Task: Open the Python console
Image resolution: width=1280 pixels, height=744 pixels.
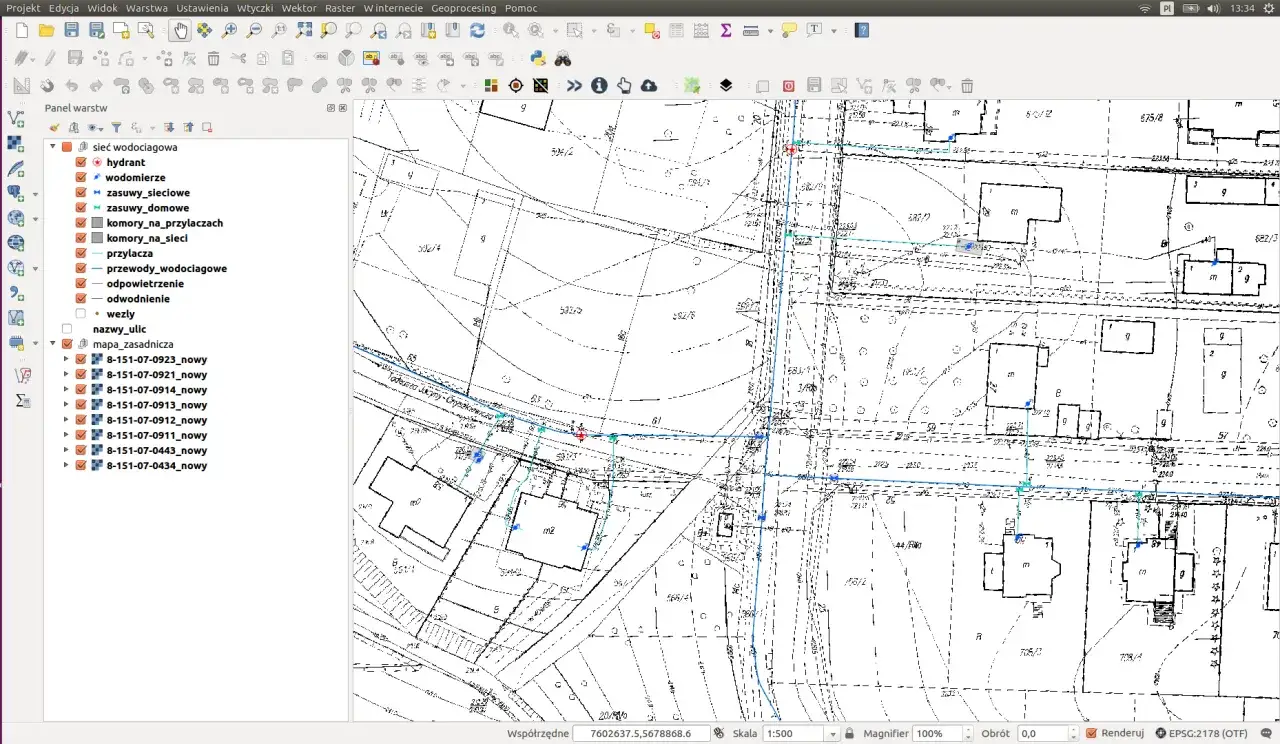Action: click(x=538, y=58)
